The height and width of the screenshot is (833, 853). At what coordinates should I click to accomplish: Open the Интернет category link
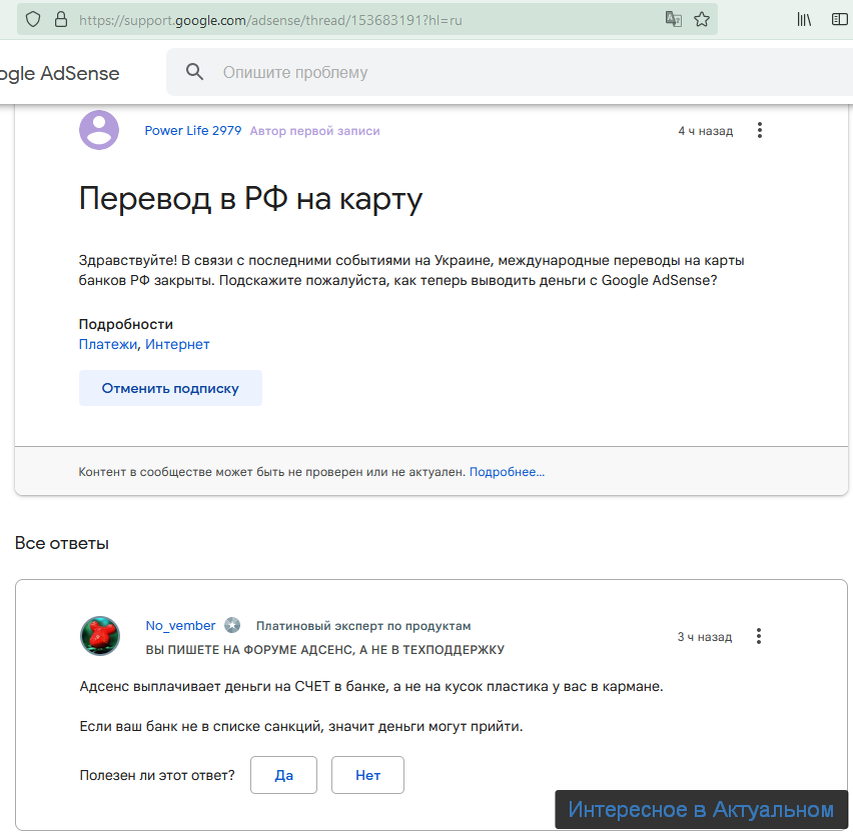[178, 344]
